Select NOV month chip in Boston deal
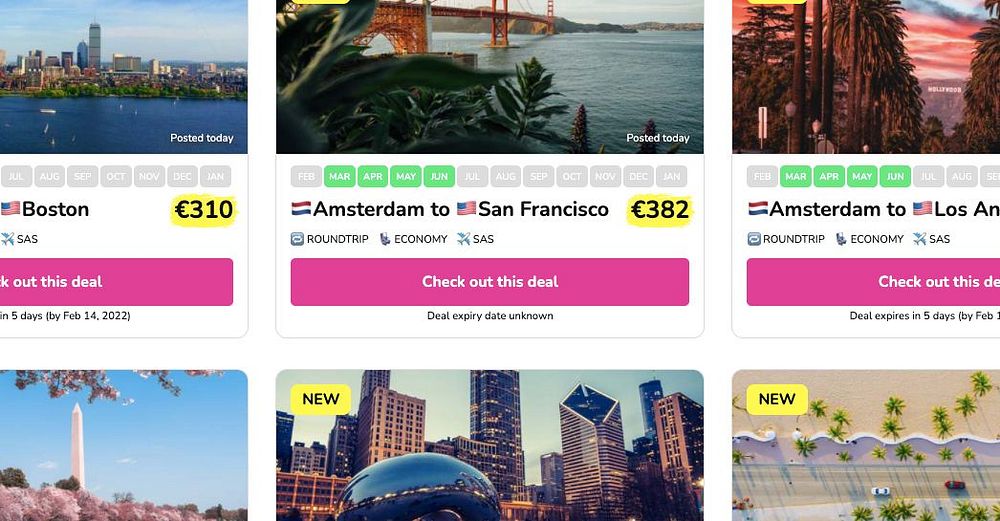 tap(149, 177)
